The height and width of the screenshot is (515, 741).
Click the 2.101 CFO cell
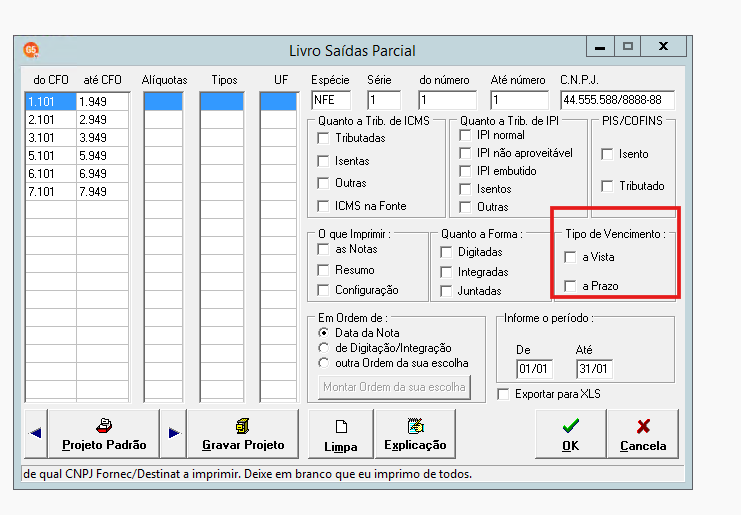51,120
